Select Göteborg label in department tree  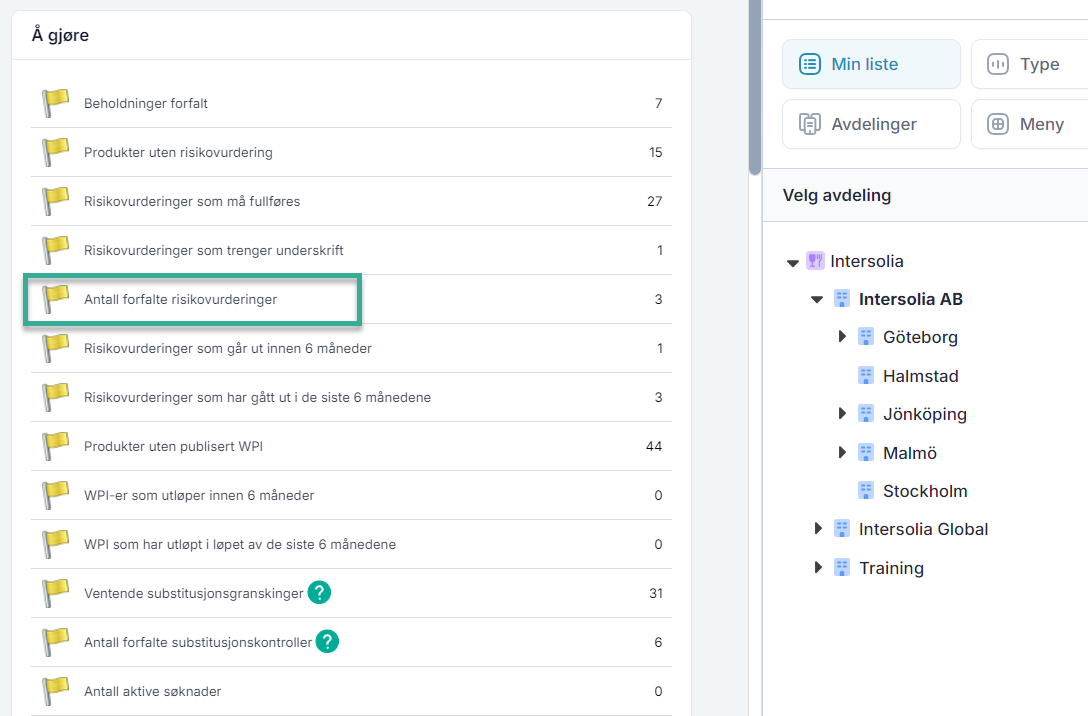pyautogui.click(x=920, y=337)
